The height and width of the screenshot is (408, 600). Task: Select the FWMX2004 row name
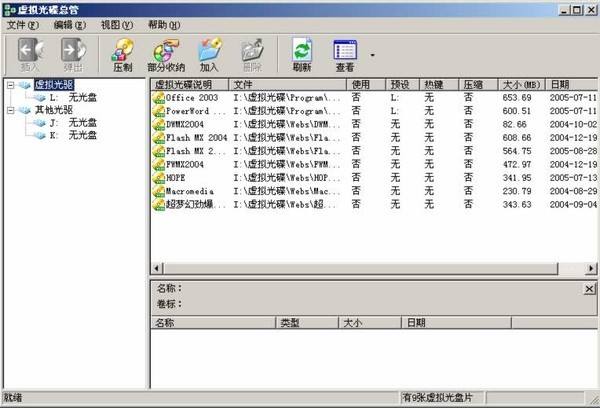(185, 165)
